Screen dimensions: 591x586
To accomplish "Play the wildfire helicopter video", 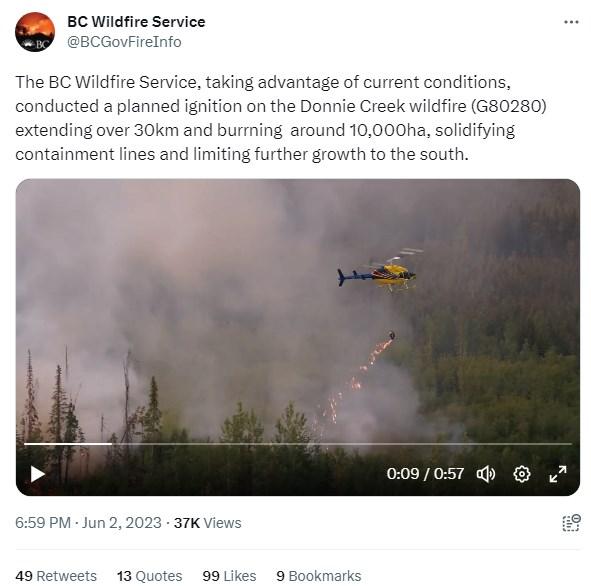I will (38, 474).
